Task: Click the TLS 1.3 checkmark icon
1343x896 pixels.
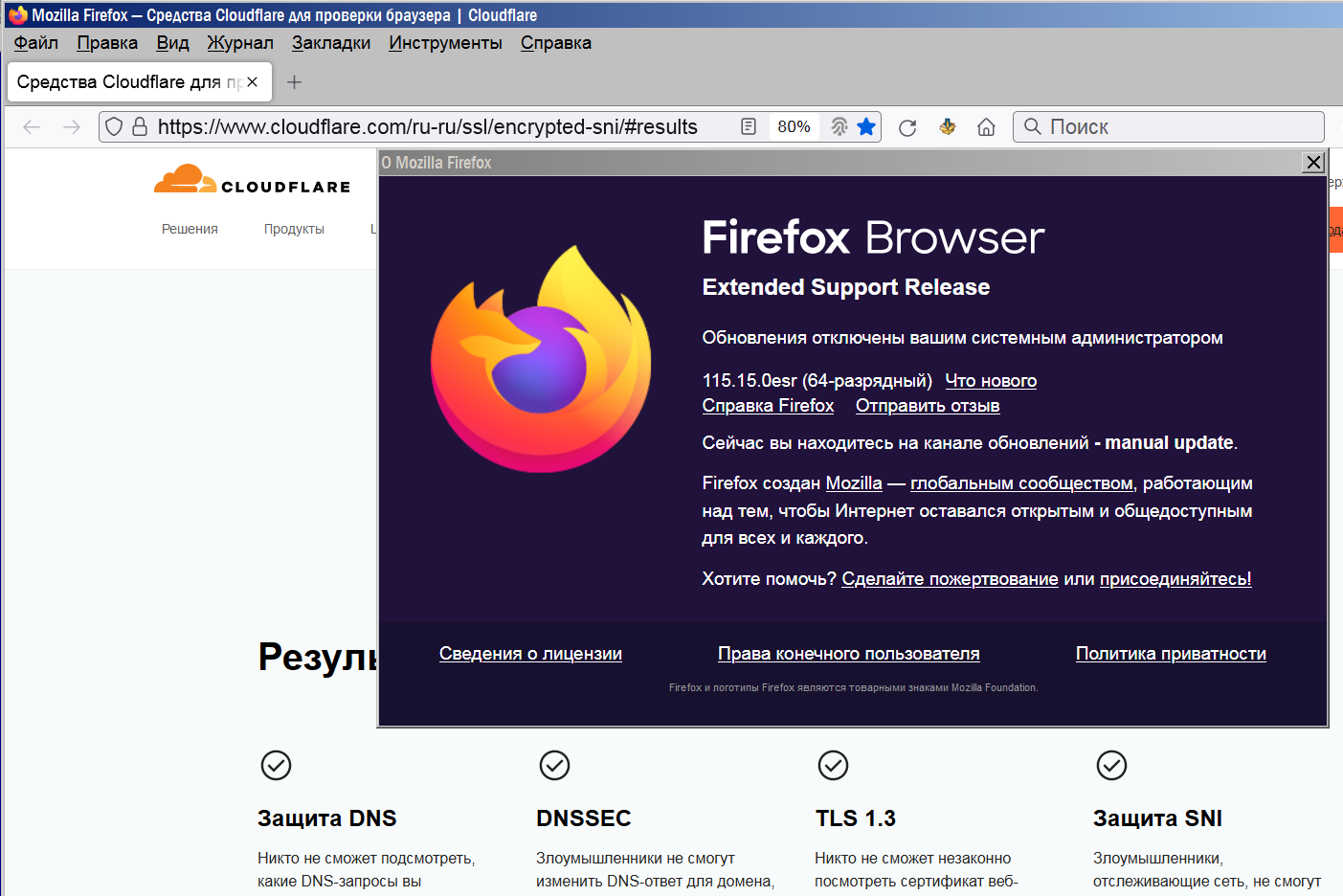Action: tap(833, 765)
